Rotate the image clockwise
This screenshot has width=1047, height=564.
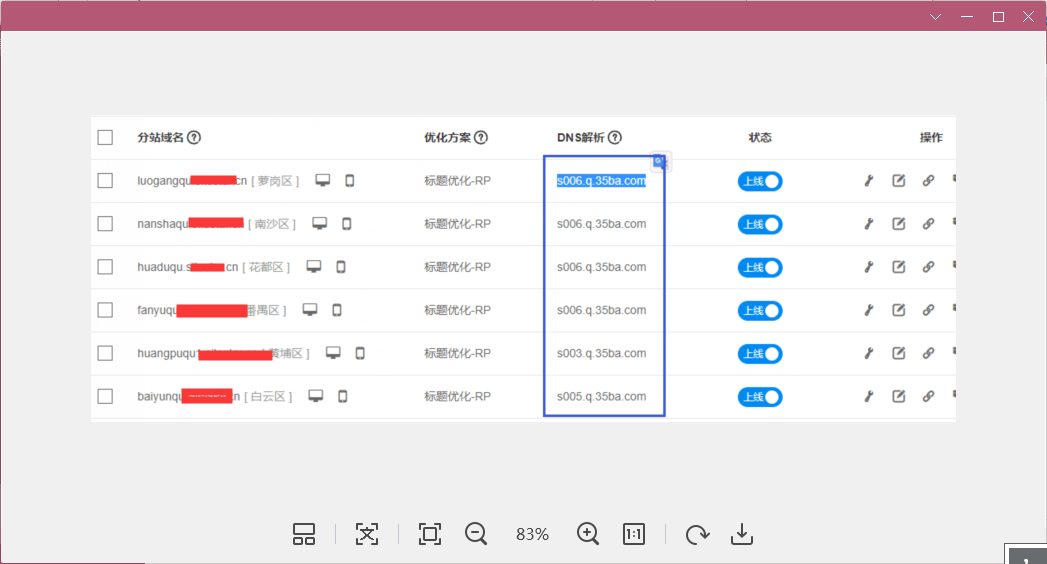[x=697, y=534]
